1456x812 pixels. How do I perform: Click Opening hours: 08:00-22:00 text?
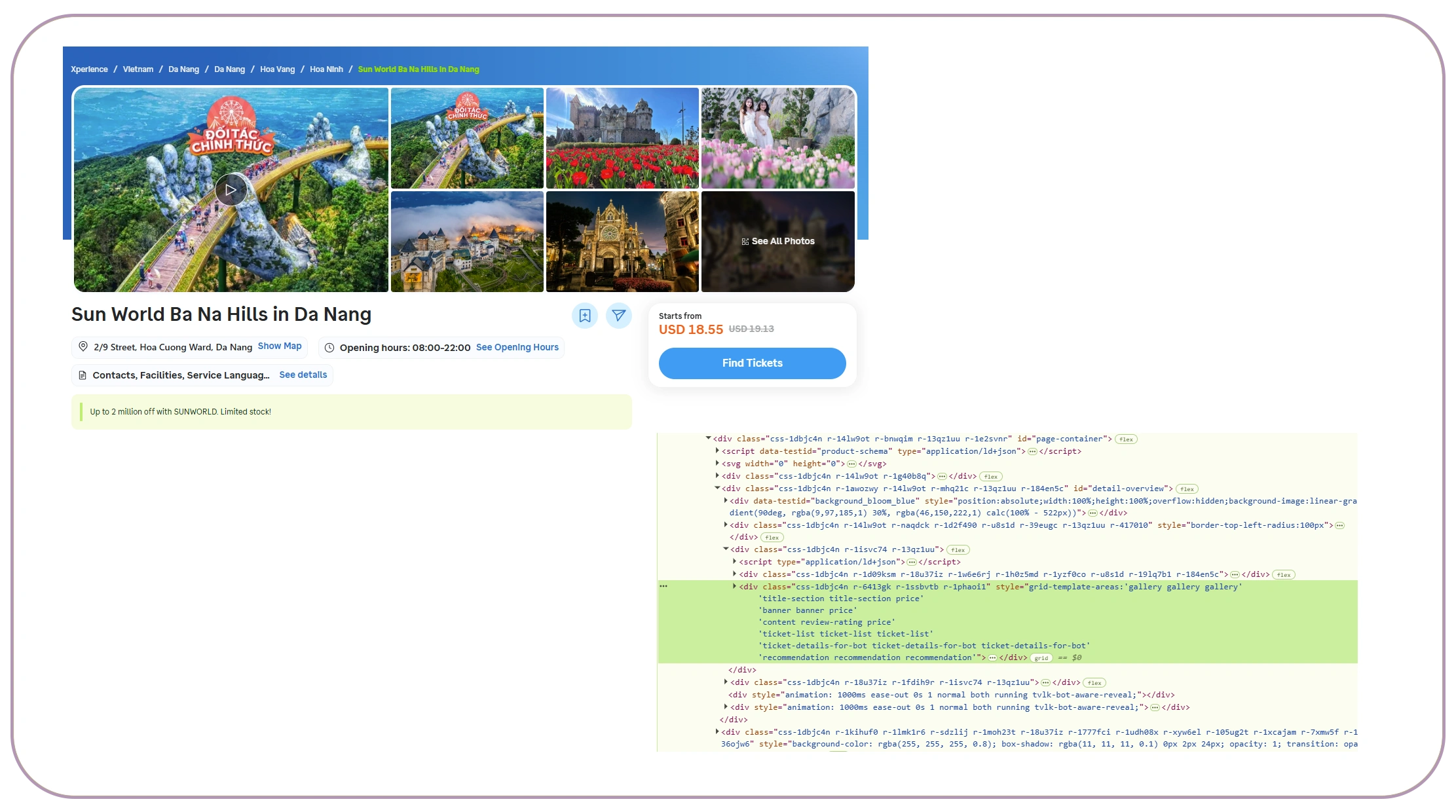[x=405, y=348]
